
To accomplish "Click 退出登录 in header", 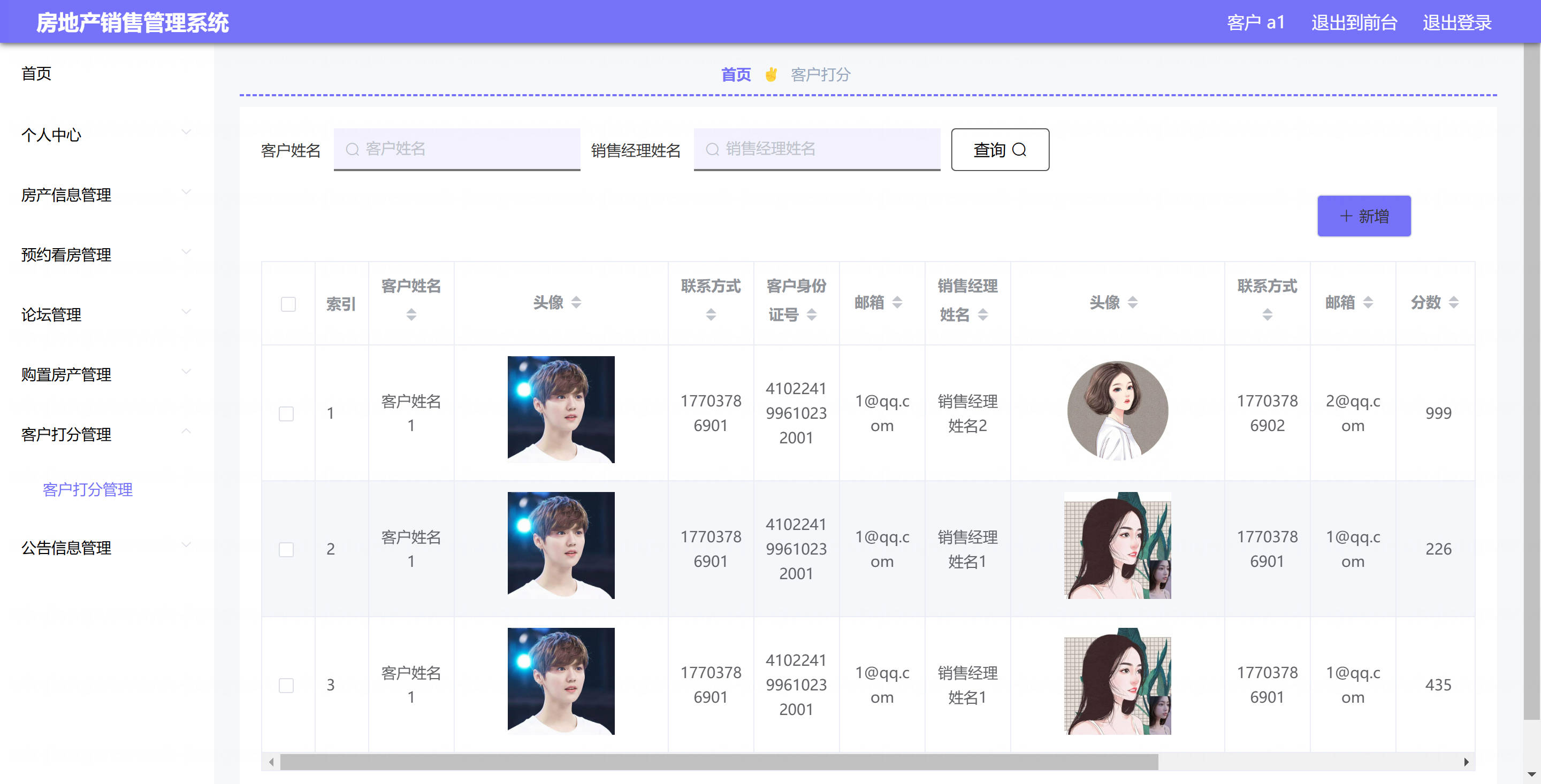I will point(1456,22).
